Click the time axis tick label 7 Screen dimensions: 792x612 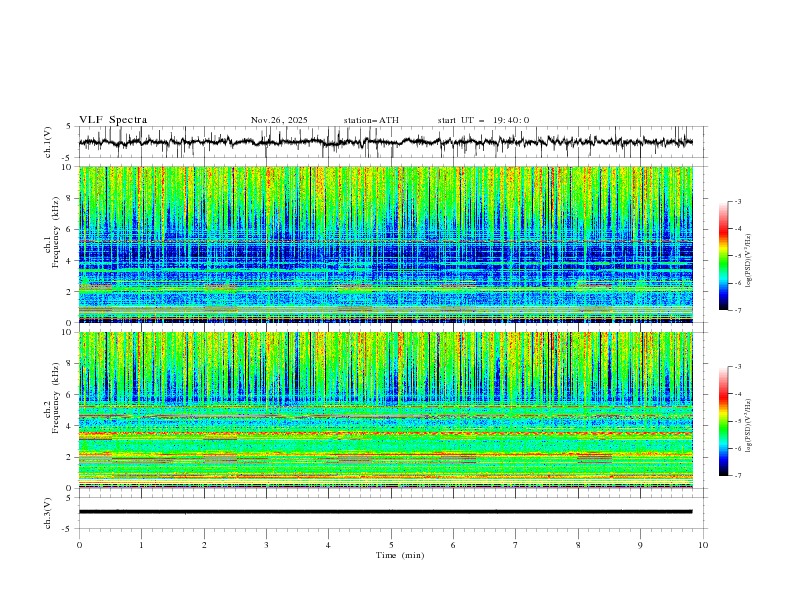tap(516, 545)
